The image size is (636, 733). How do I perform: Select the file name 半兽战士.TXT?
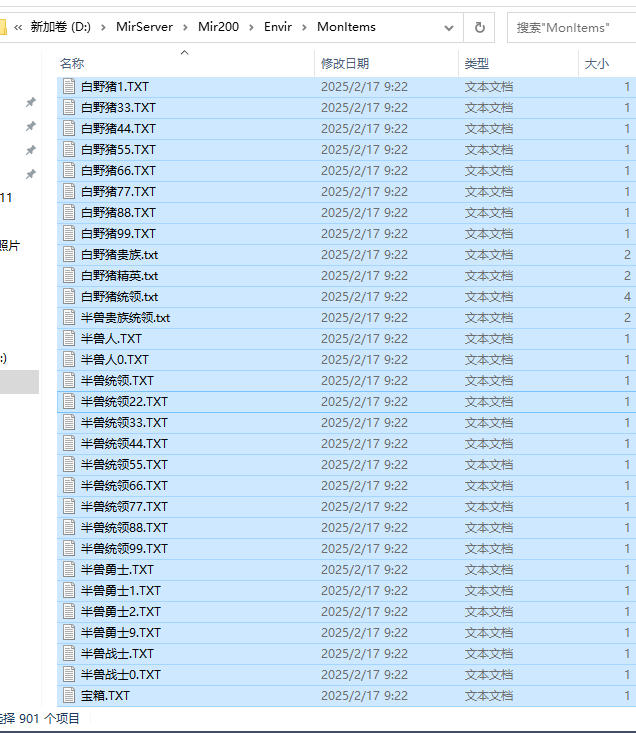pyautogui.click(x=117, y=654)
